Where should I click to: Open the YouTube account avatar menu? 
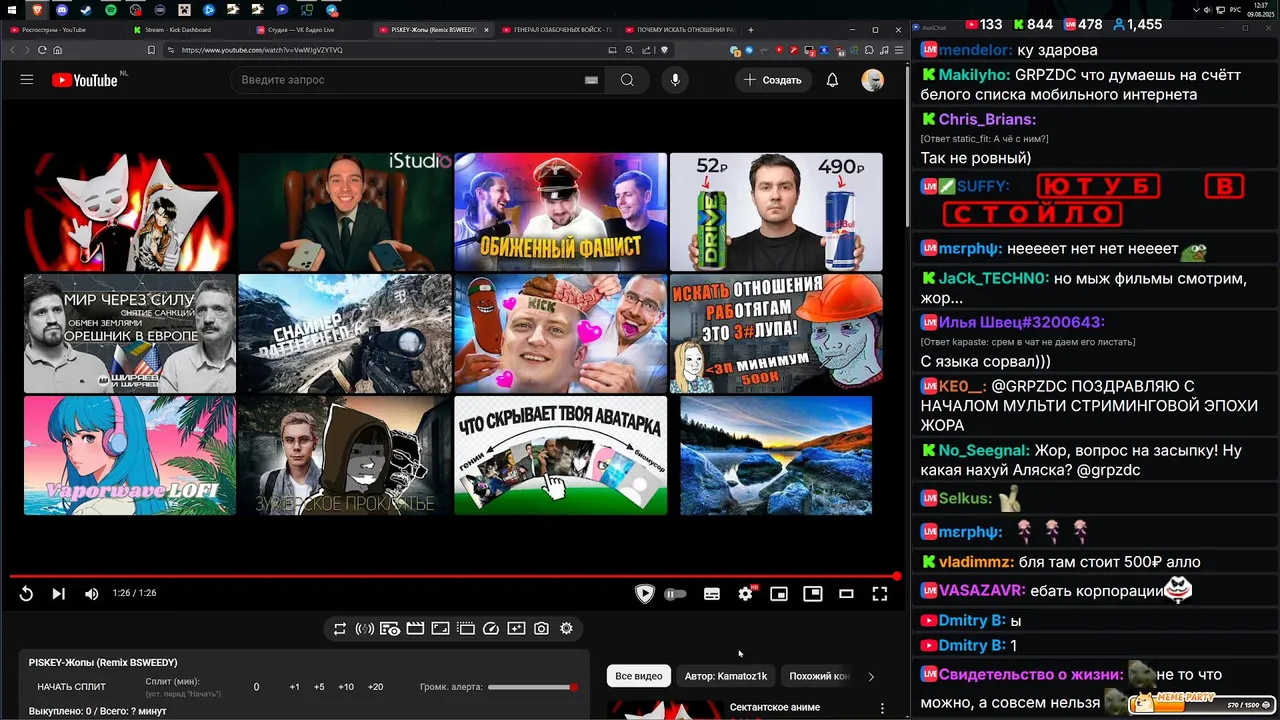click(873, 80)
